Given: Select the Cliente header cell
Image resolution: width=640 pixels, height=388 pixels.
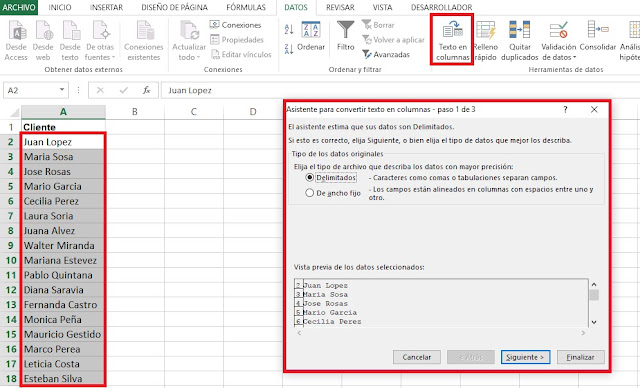Looking at the screenshot, I should (x=63, y=127).
